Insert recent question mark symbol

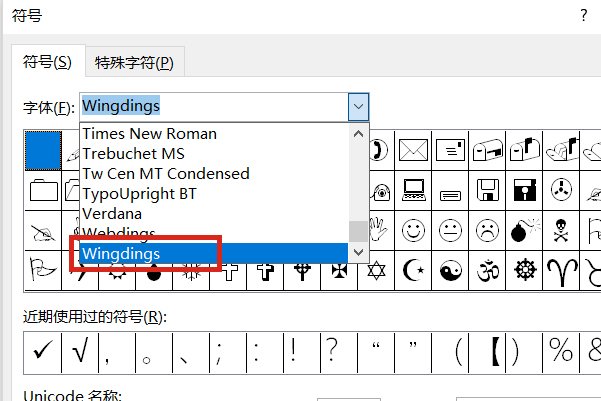(x=339, y=353)
